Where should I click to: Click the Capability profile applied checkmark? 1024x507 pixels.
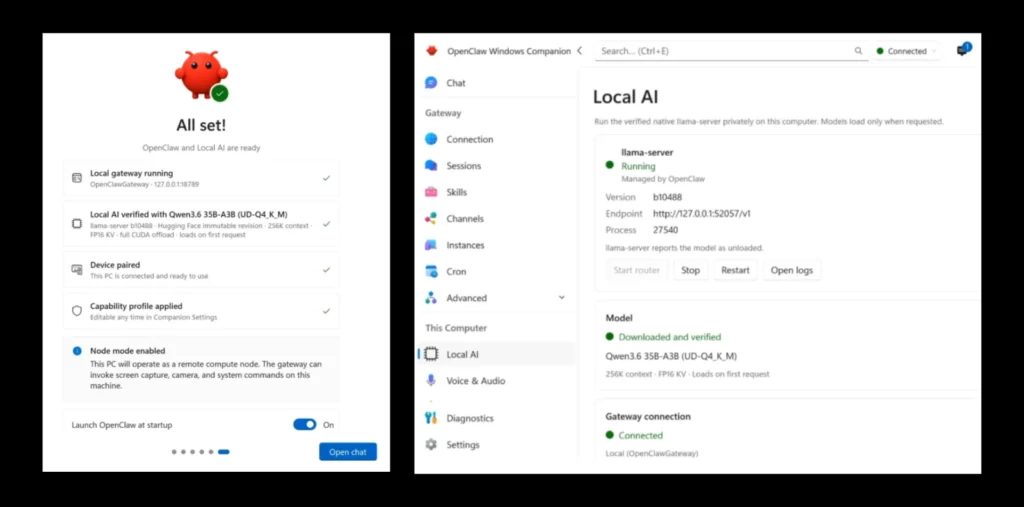[327, 311]
